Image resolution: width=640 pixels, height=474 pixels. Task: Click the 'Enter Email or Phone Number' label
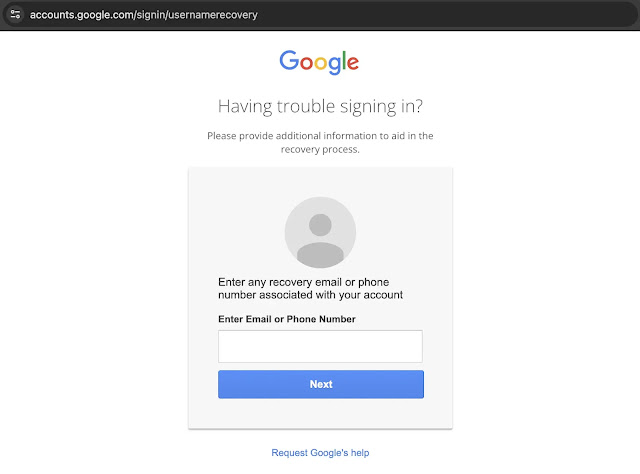pyautogui.click(x=287, y=319)
